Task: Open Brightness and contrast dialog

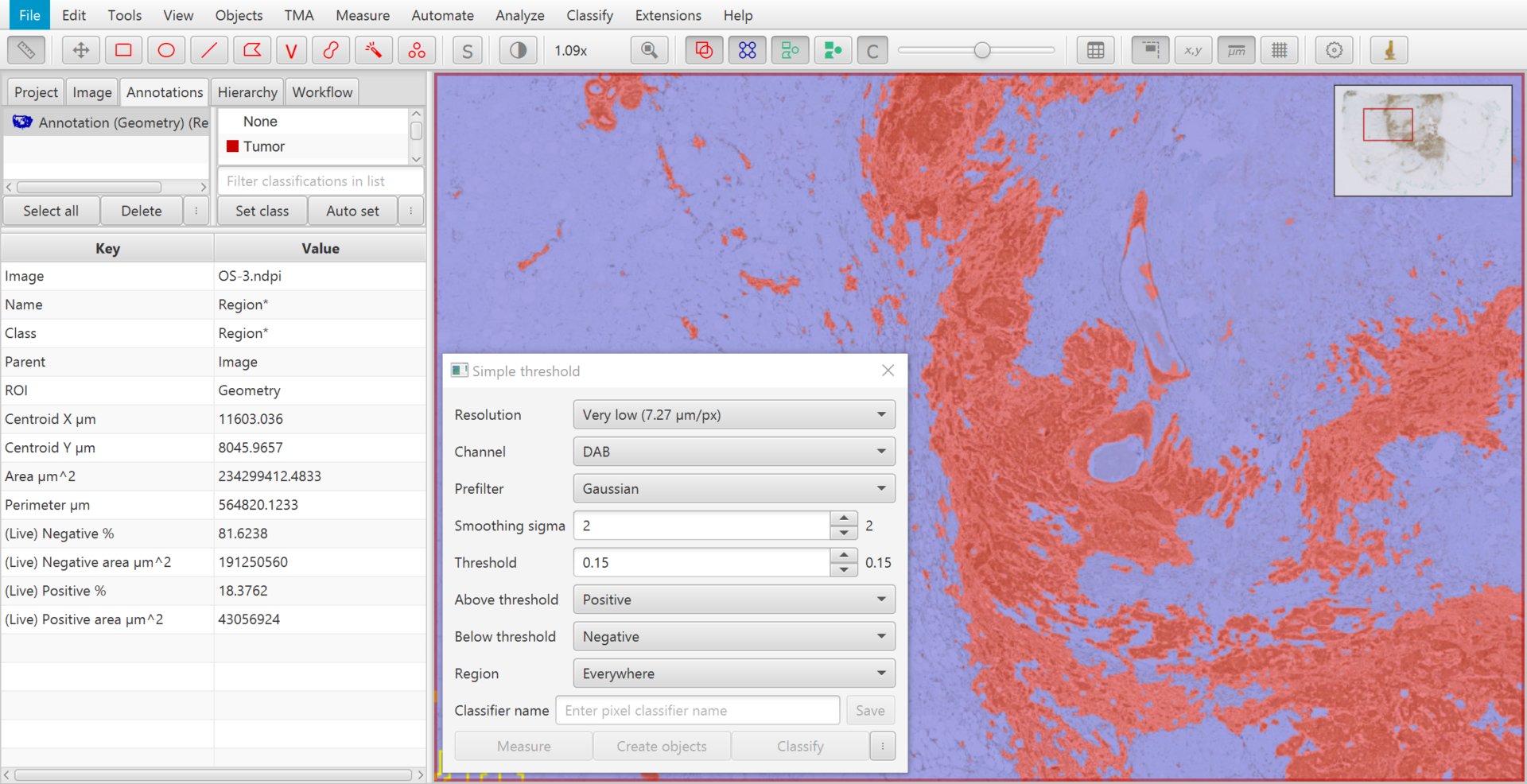Action: point(518,50)
